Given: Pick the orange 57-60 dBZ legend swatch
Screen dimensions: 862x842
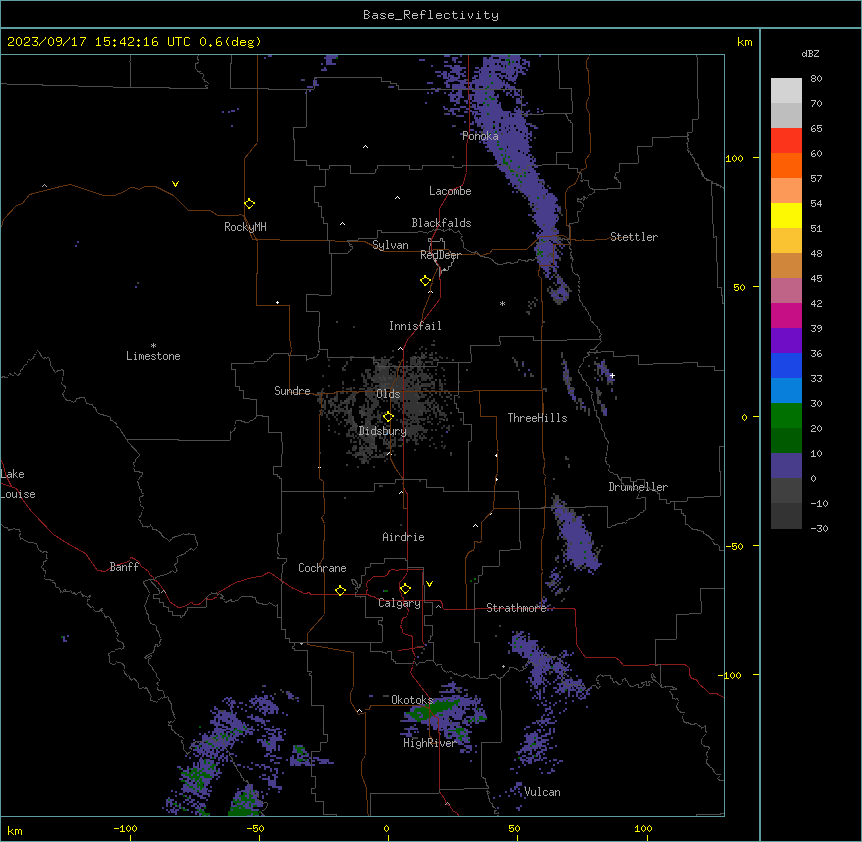Looking at the screenshot, I should coord(786,165).
